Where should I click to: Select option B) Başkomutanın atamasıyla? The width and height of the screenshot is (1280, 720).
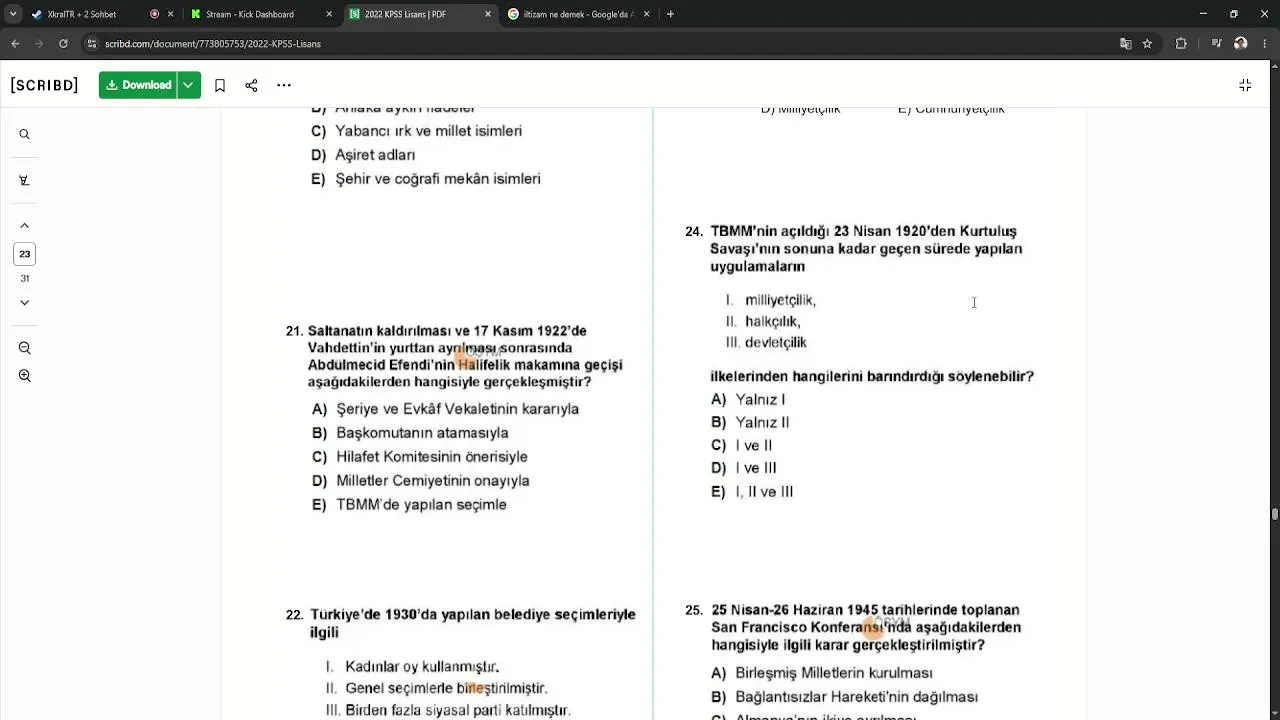[x=410, y=433]
